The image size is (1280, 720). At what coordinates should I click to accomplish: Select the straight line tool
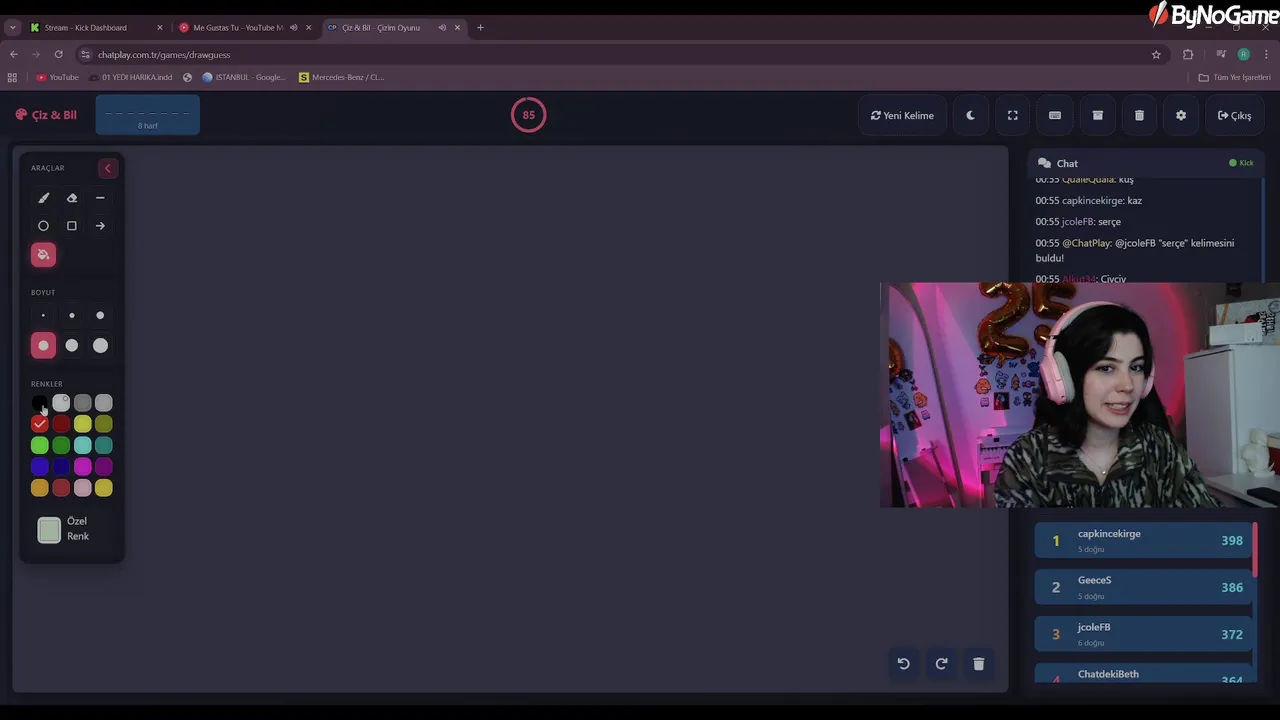point(100,198)
